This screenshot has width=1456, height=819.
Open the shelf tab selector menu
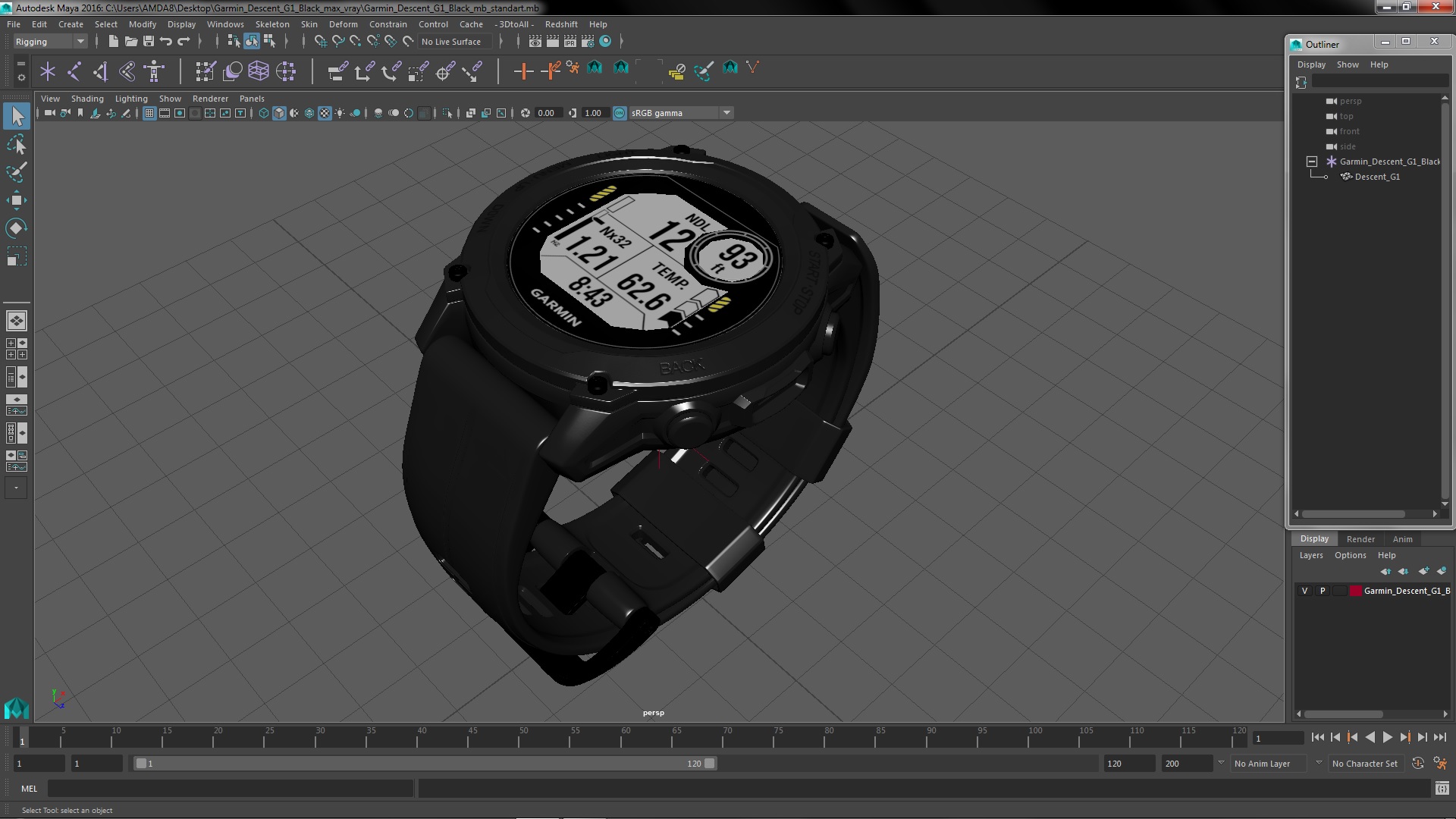tap(20, 64)
